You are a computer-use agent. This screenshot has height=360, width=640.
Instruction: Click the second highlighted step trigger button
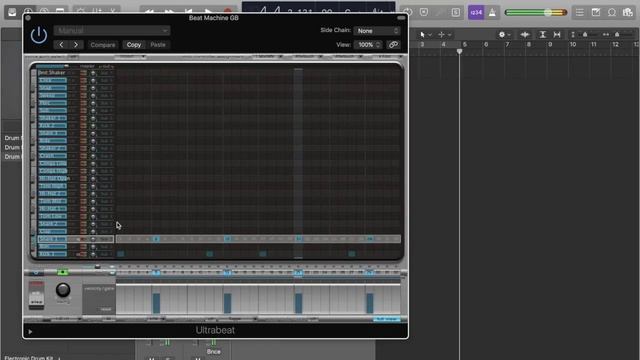point(227,273)
